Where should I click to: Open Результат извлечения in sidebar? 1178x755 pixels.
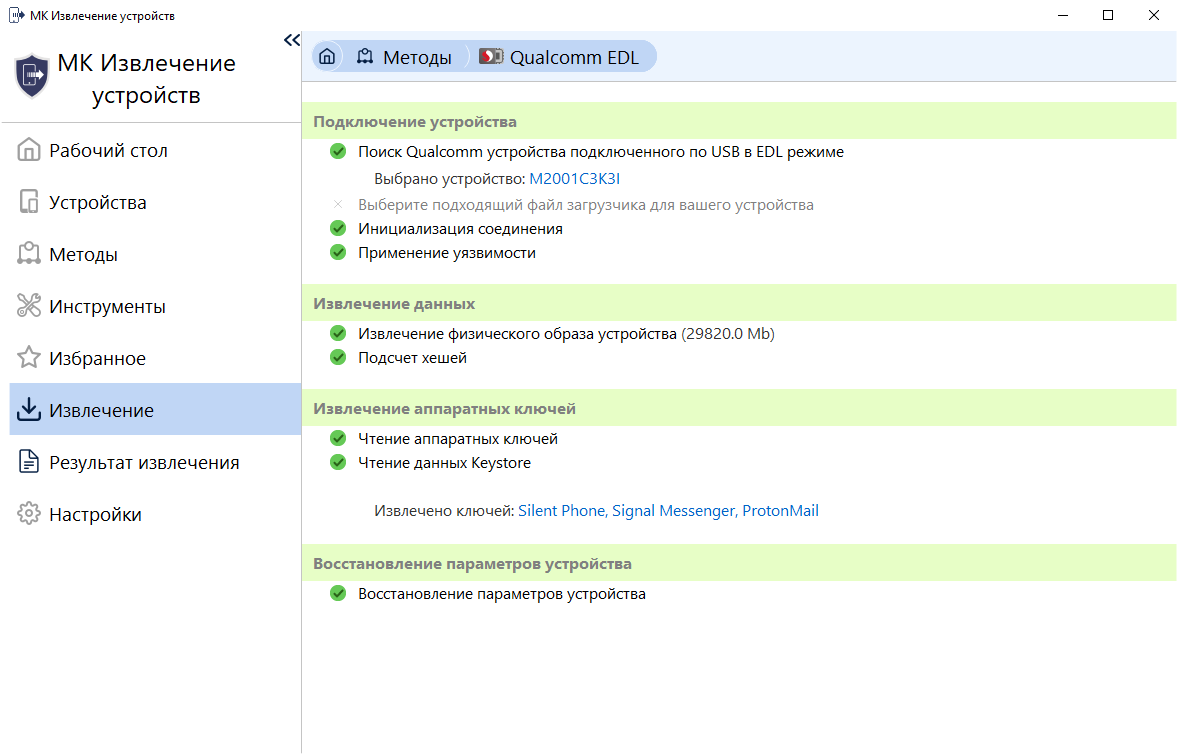pyautogui.click(x=156, y=462)
